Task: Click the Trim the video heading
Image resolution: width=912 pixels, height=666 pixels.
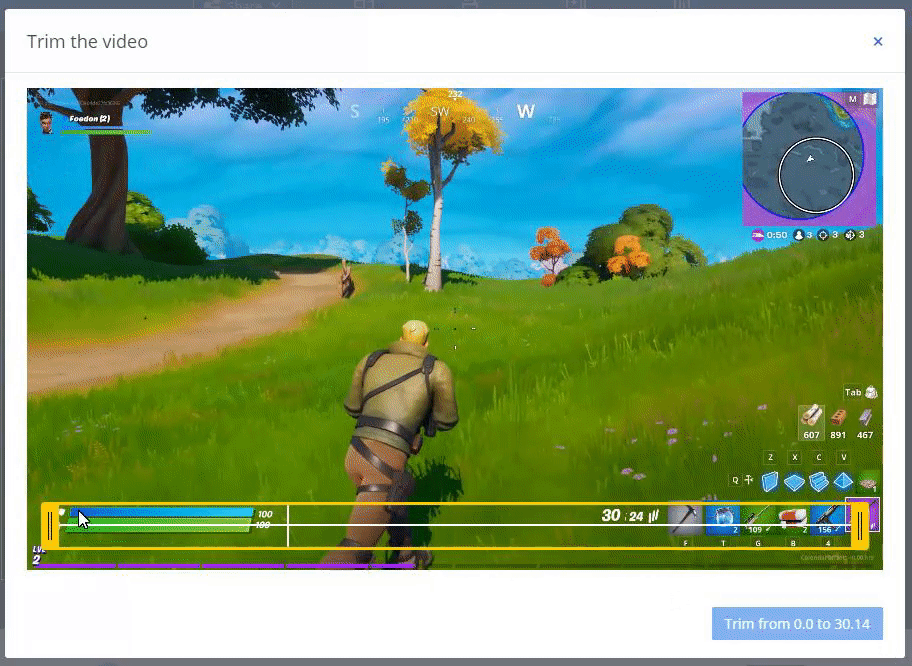Action: click(x=87, y=41)
